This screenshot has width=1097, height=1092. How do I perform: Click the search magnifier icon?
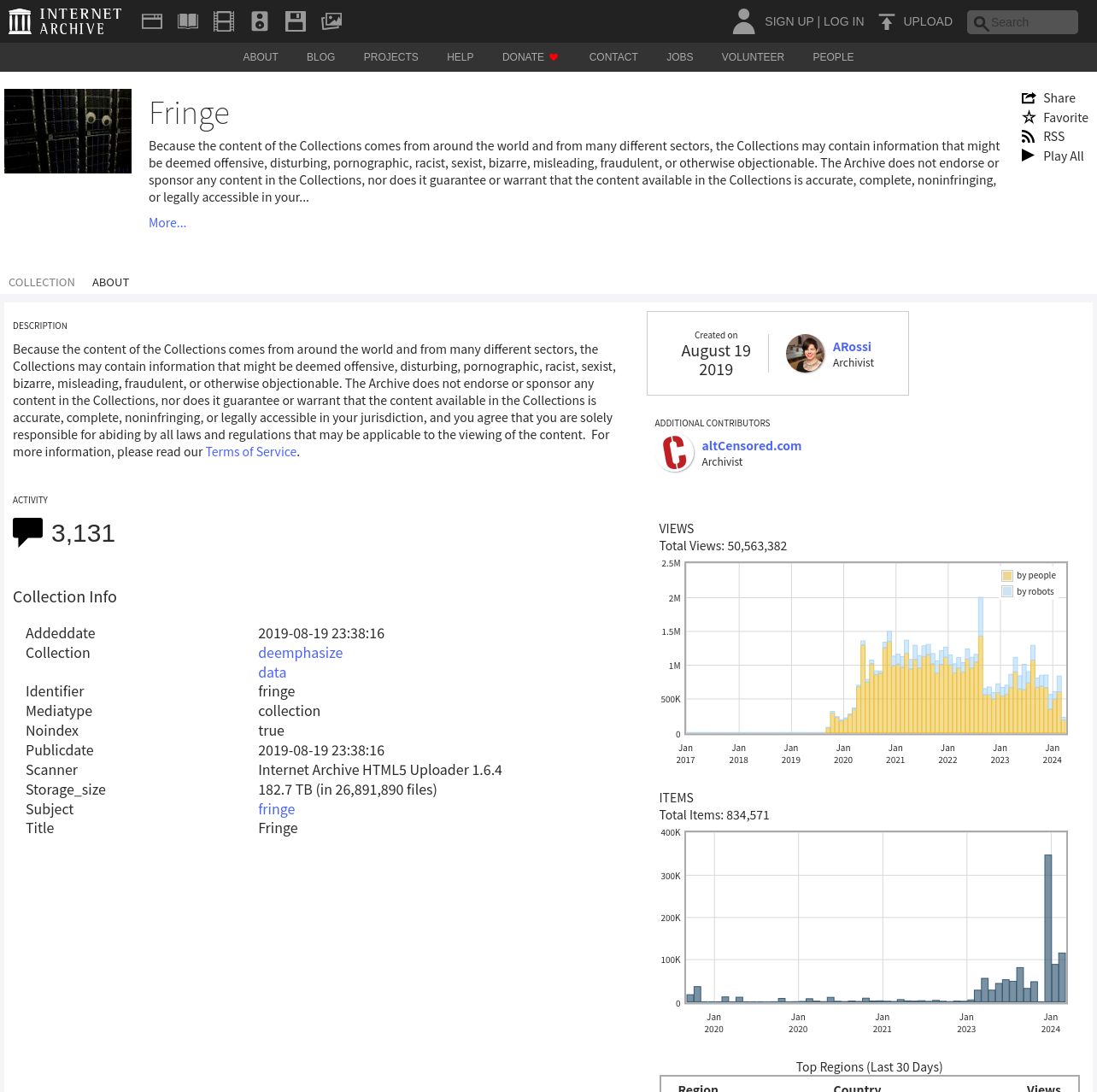click(x=981, y=23)
